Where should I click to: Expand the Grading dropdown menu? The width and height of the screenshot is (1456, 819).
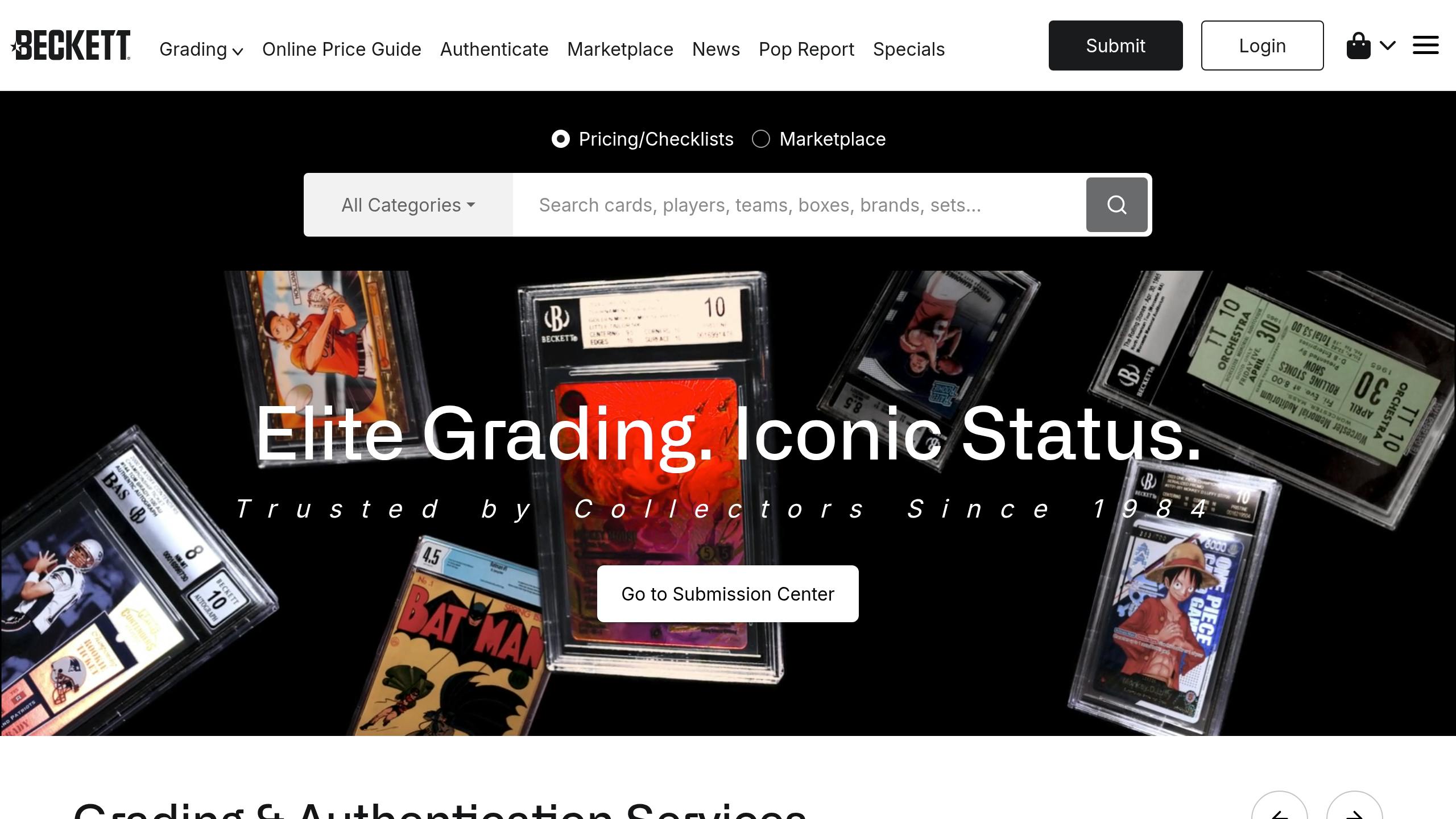tap(201, 49)
